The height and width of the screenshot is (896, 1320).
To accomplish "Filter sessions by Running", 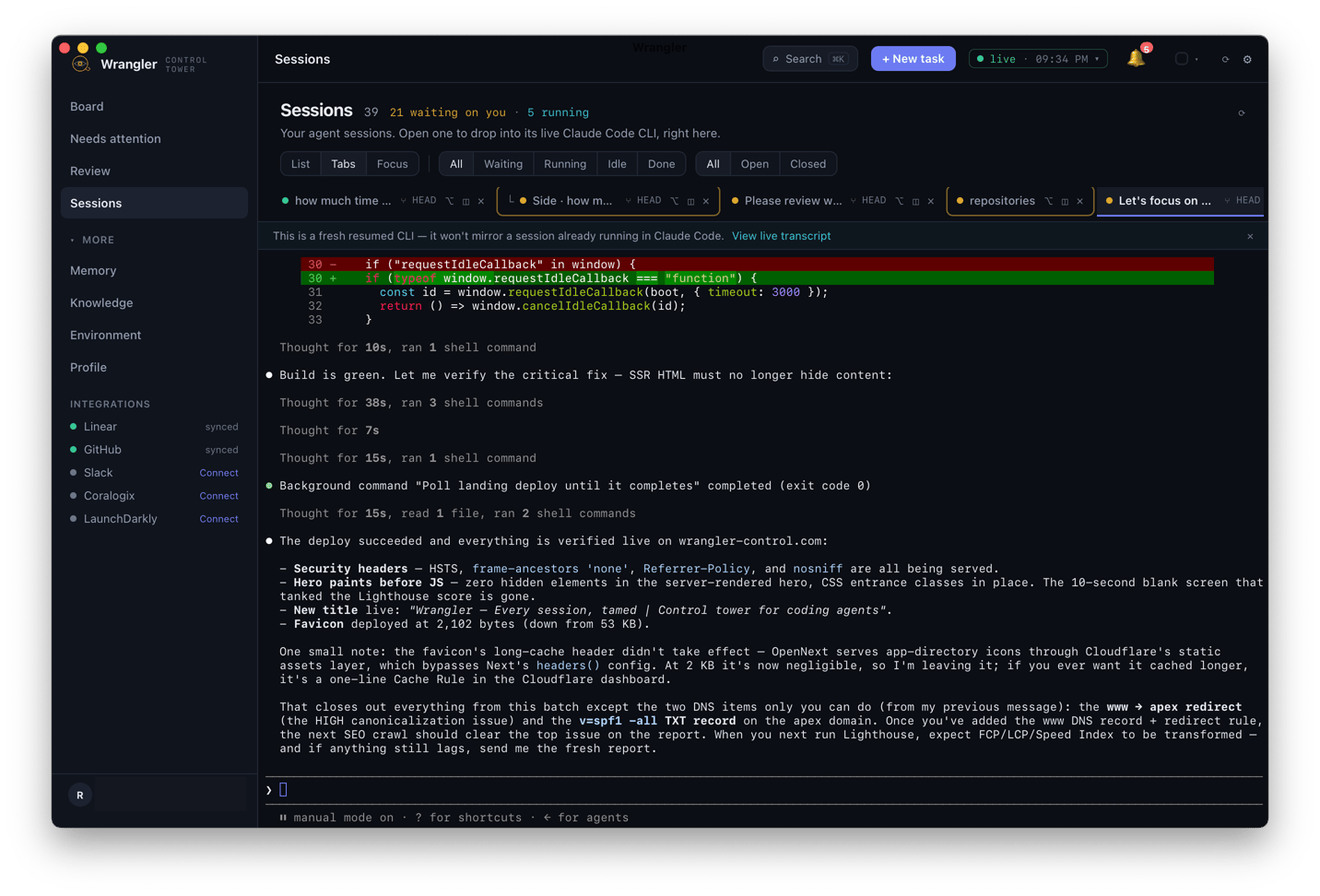I will [565, 164].
